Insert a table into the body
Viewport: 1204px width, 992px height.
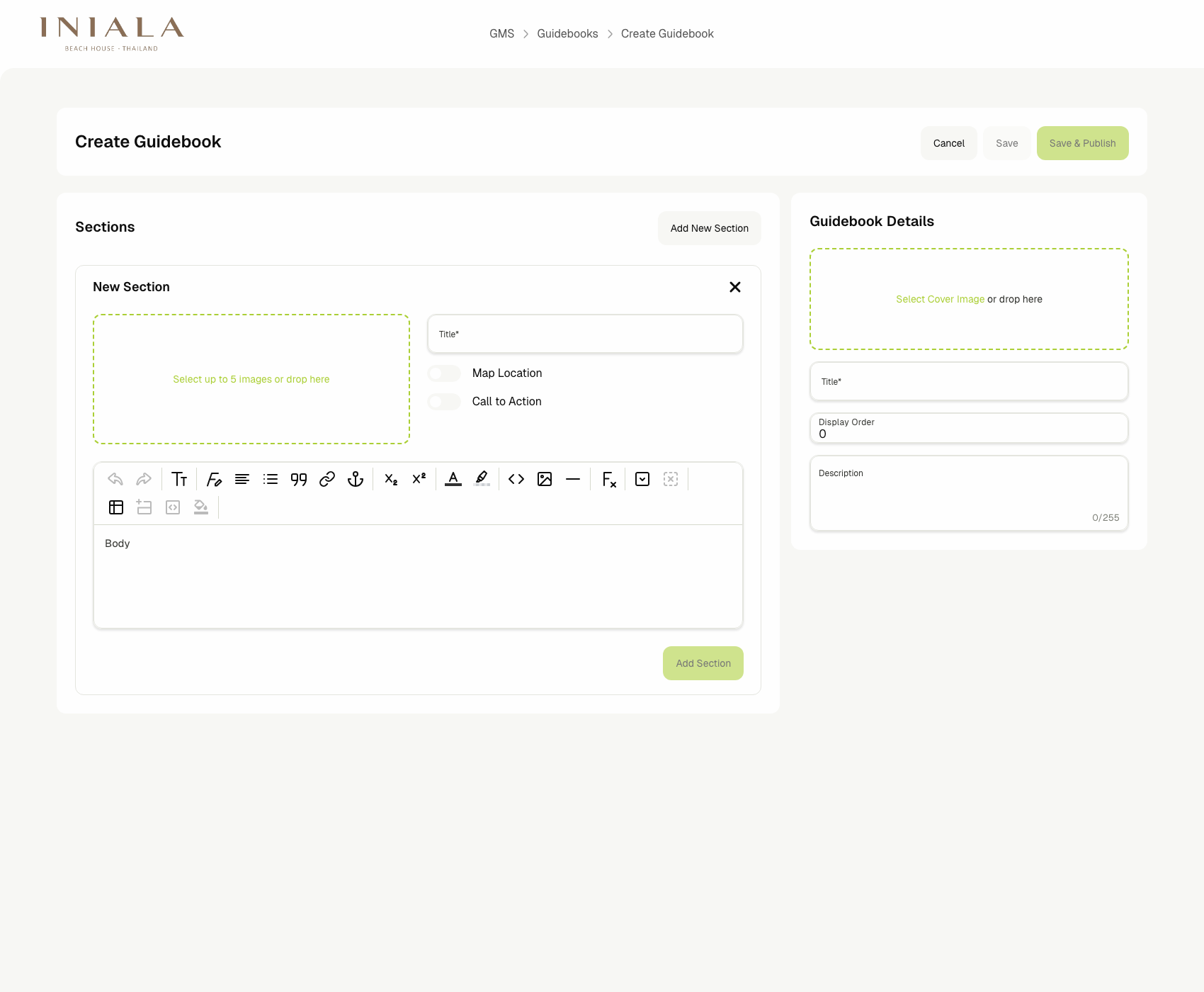tap(116, 507)
